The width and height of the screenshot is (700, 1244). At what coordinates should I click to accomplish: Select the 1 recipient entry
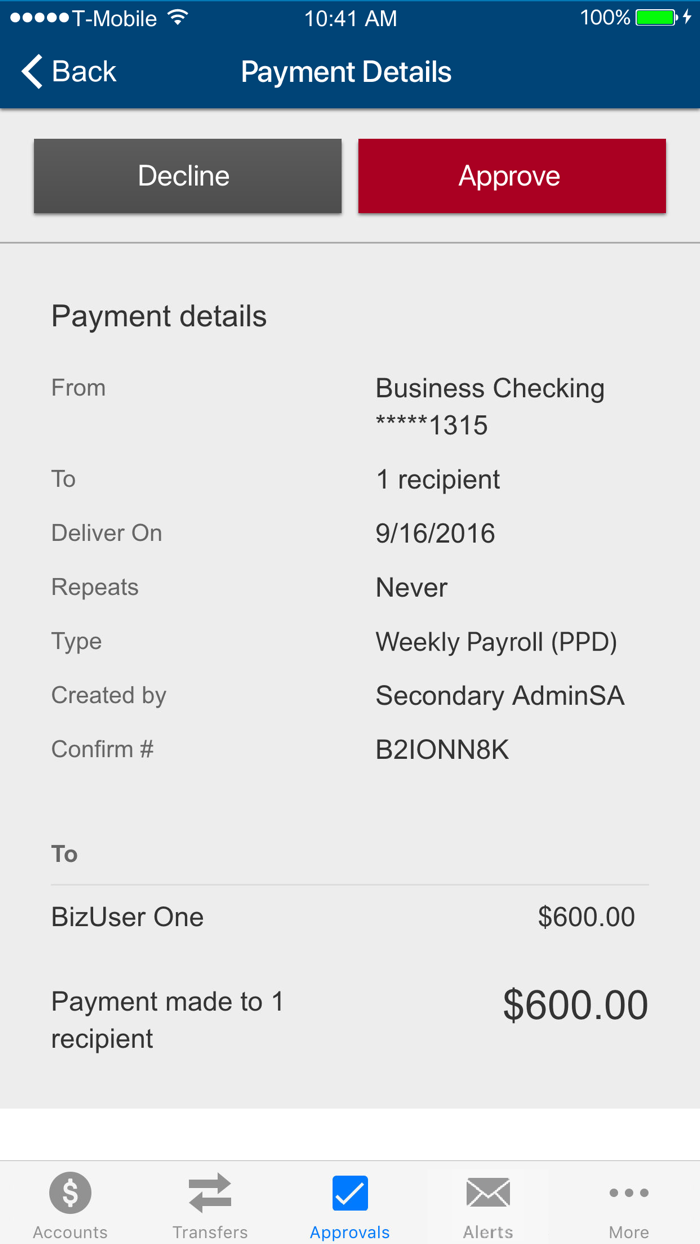click(437, 479)
